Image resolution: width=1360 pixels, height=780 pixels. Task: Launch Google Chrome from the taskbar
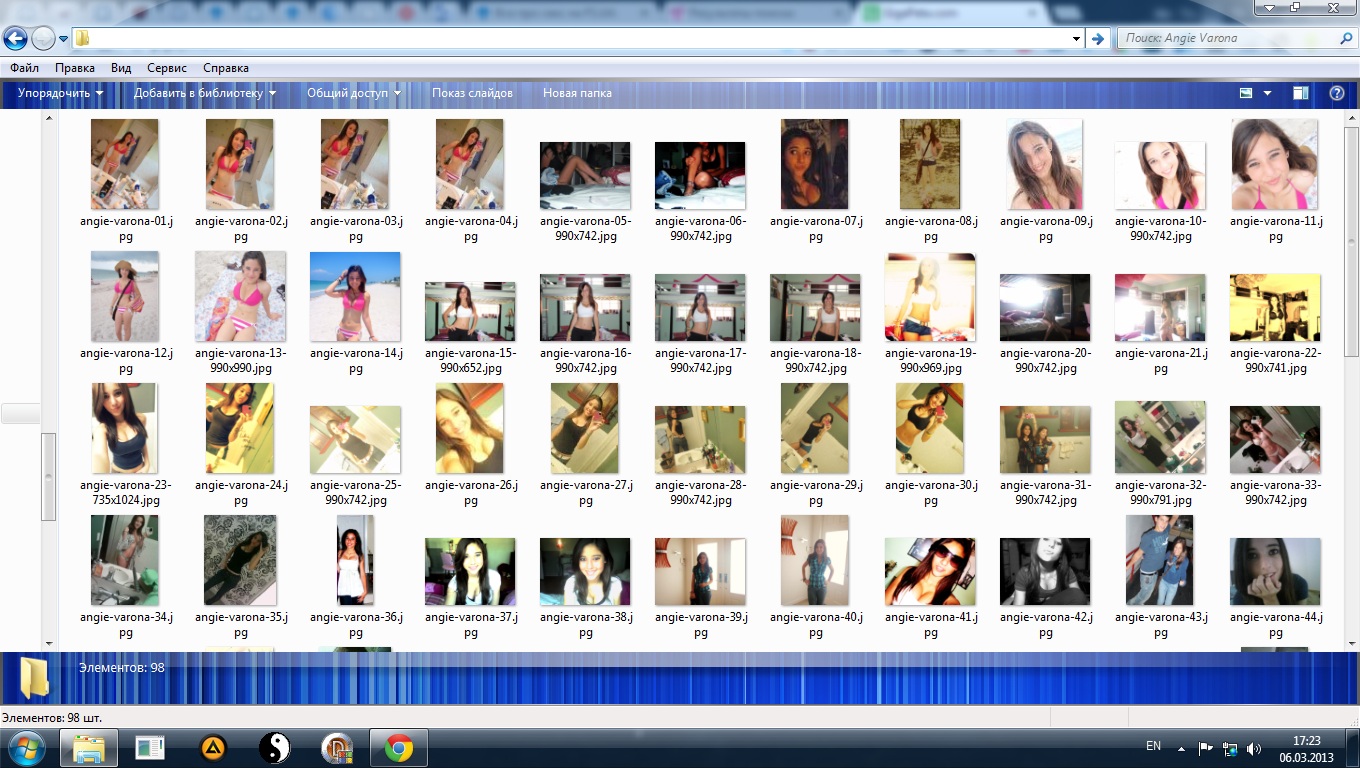tap(399, 748)
